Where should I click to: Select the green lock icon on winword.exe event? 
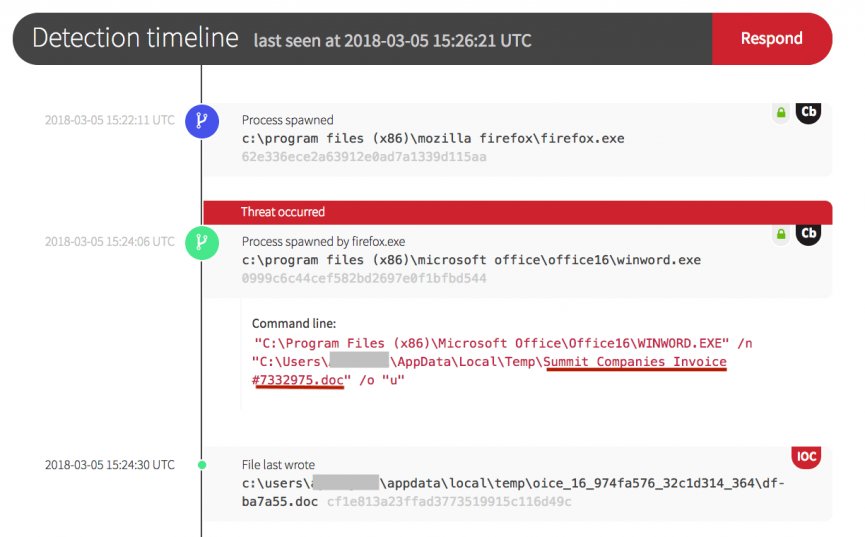pyautogui.click(x=780, y=234)
